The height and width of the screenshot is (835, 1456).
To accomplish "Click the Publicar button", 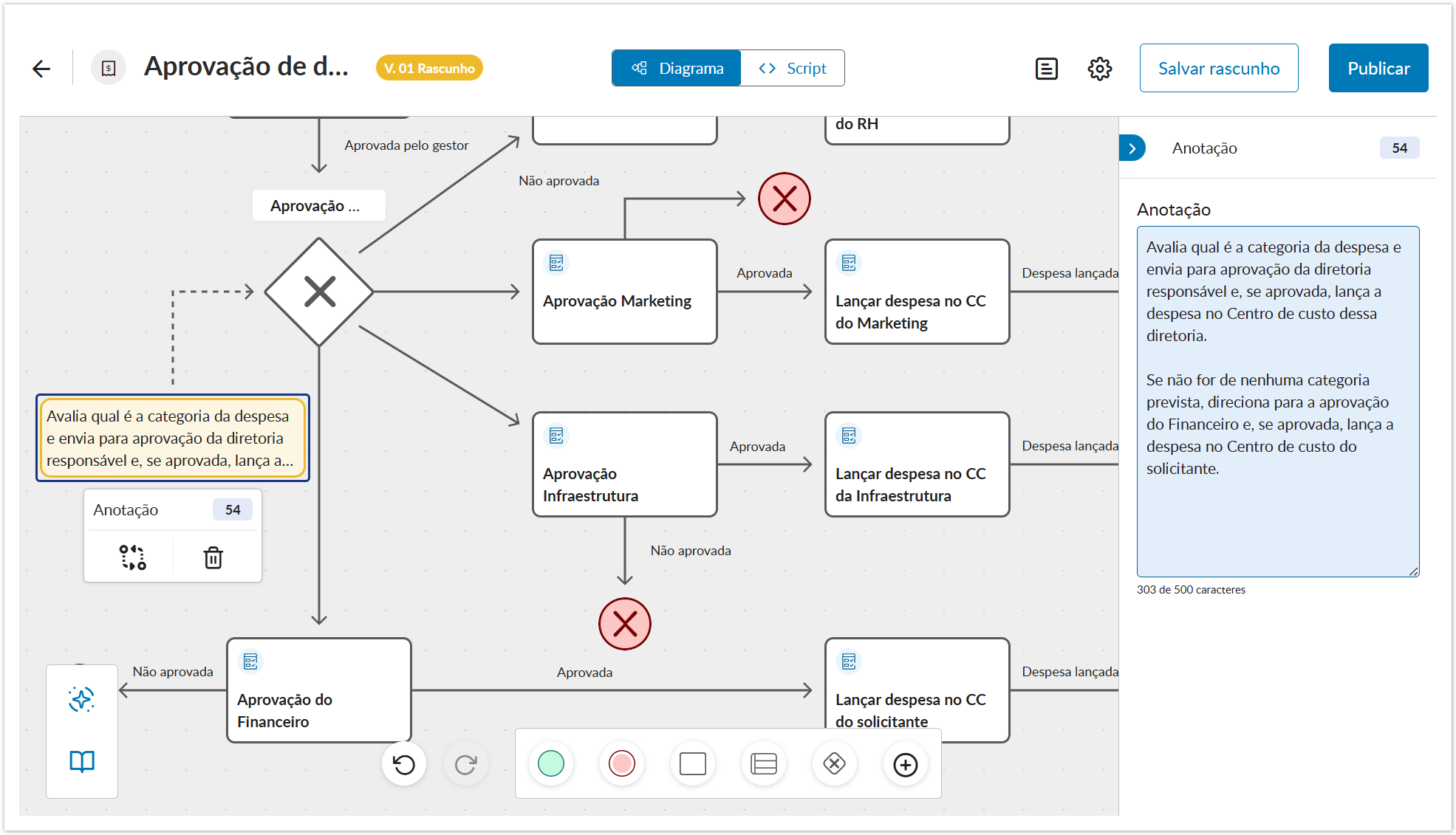I will tap(1378, 69).
